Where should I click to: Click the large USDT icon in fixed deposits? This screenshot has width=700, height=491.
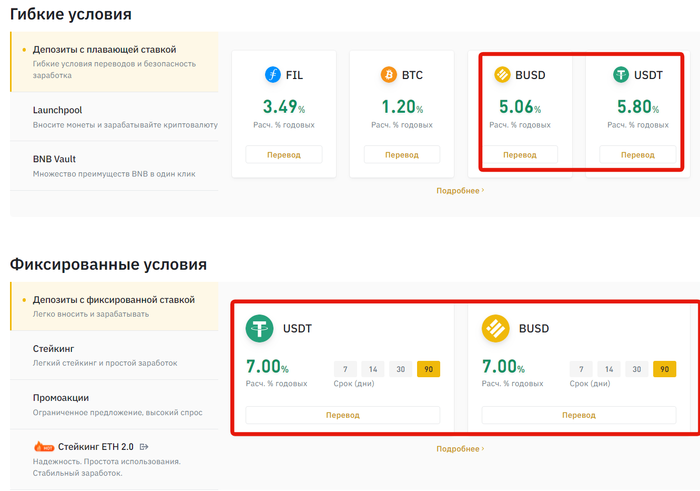pyautogui.click(x=262, y=328)
